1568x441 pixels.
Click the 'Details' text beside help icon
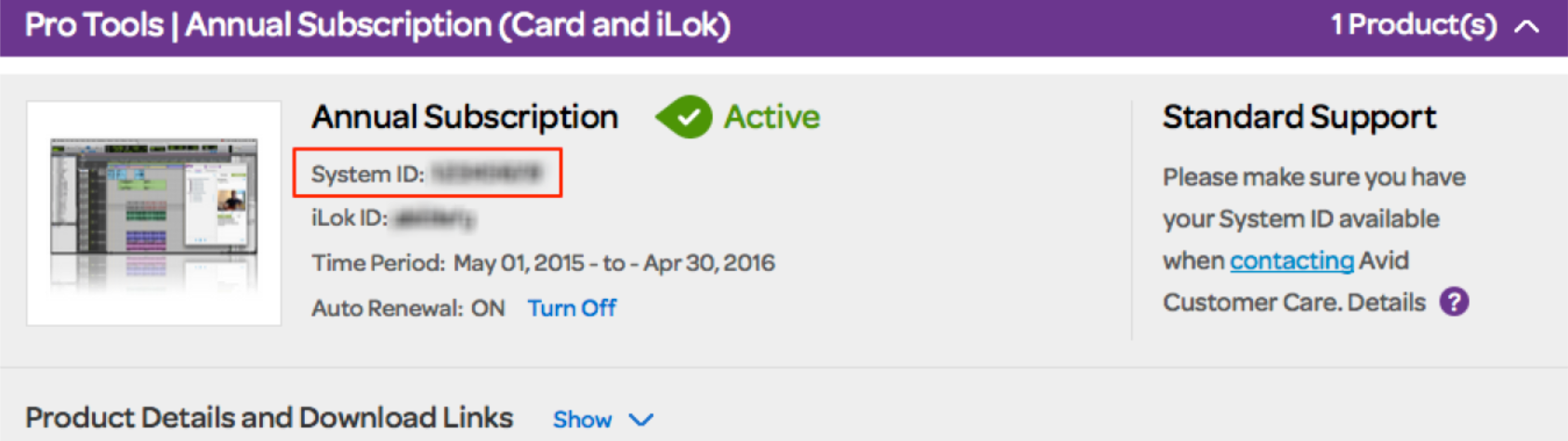tap(1386, 303)
